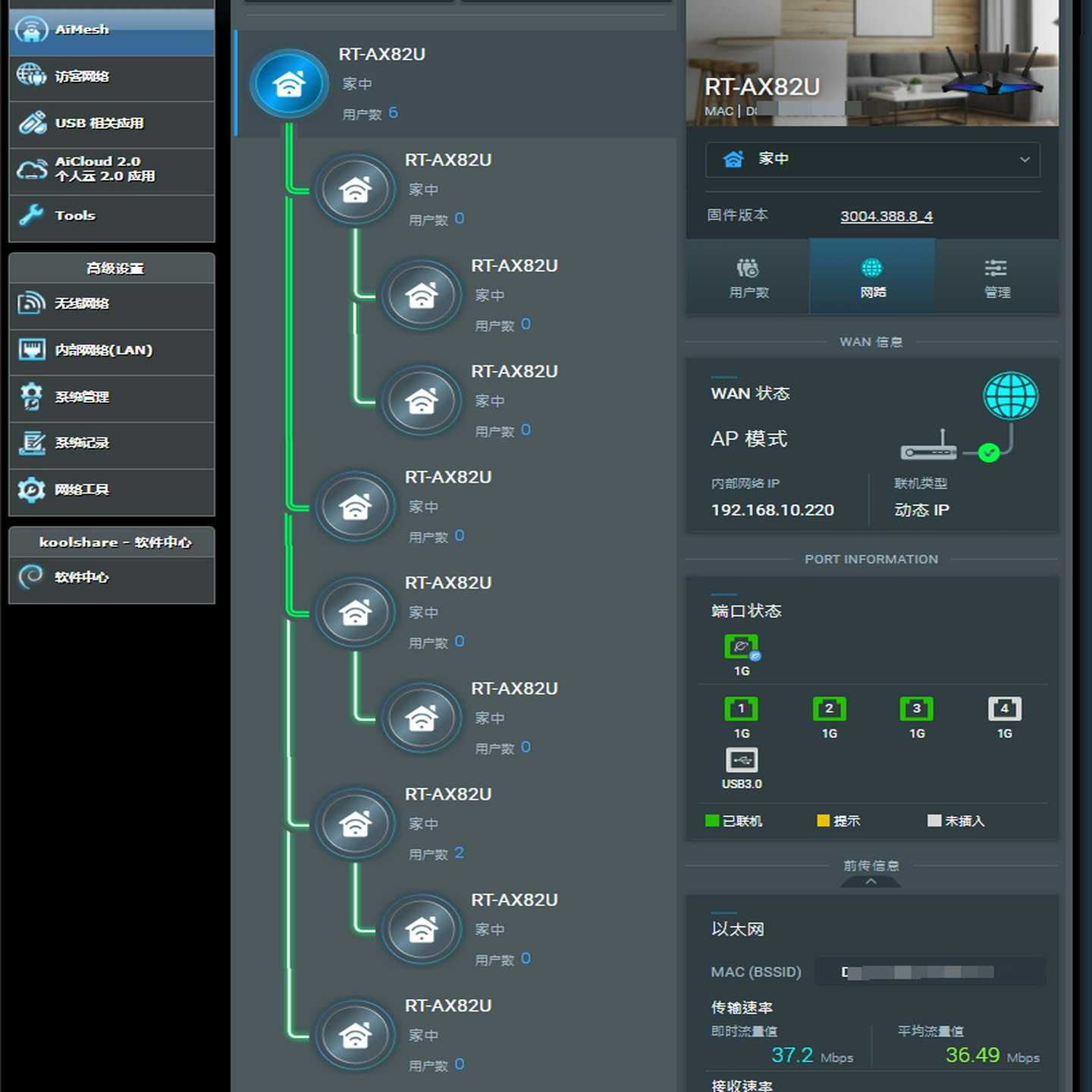The height and width of the screenshot is (1092, 1092).
Task: Select 访客网络 in the sidebar
Action: click(x=83, y=77)
